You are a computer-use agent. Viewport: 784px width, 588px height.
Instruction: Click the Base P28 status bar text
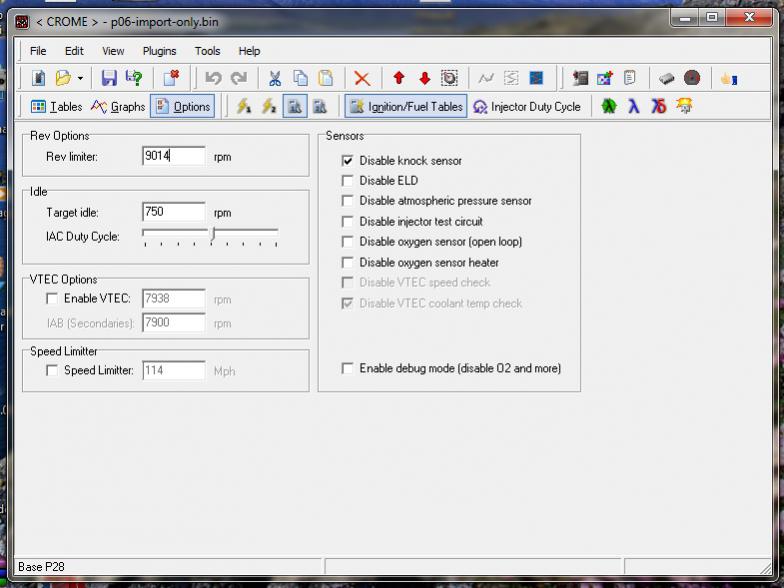(x=42, y=567)
